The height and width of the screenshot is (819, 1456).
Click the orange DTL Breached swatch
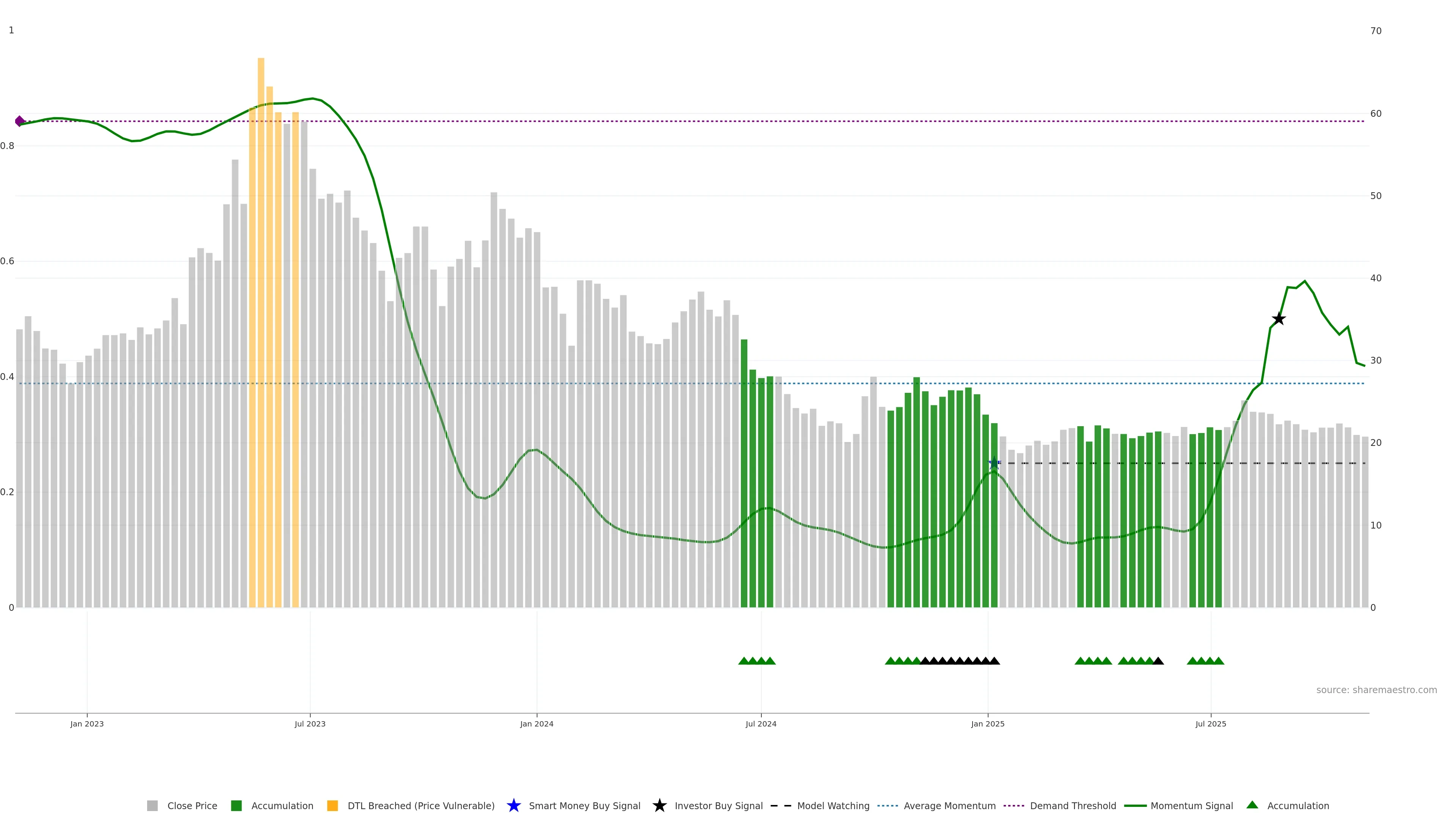333,805
